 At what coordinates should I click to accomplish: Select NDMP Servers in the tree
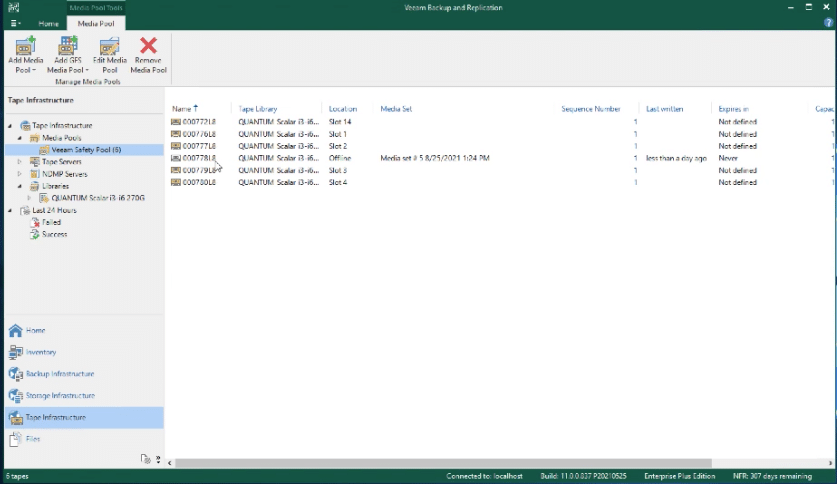click(65, 174)
